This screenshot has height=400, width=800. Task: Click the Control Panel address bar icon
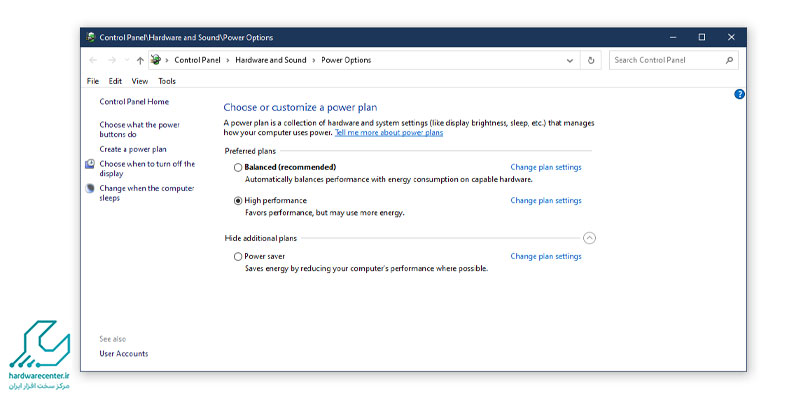point(156,60)
